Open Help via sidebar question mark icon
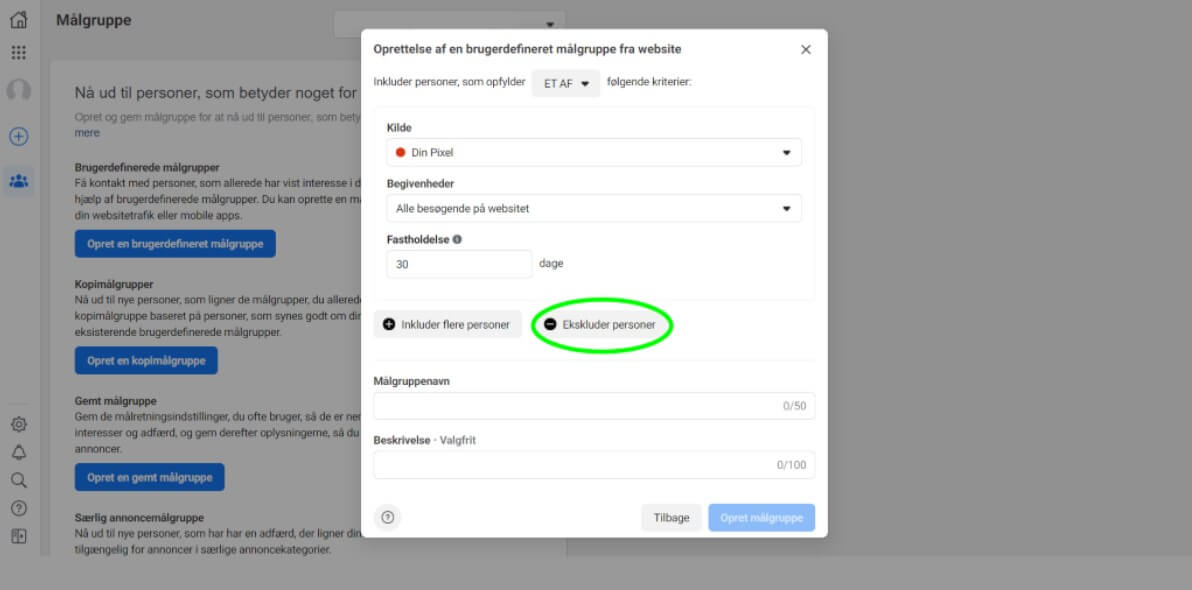This screenshot has height=590, width=1192. pyautogui.click(x=18, y=507)
